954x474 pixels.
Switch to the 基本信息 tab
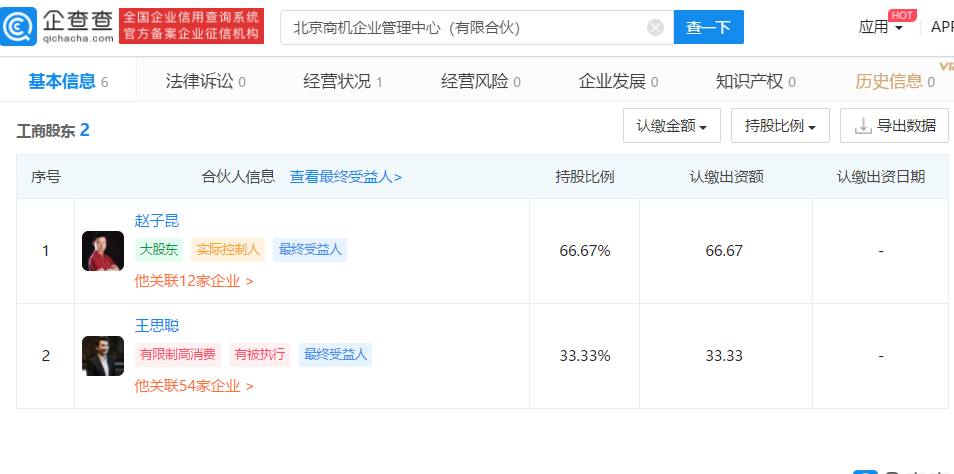click(x=68, y=81)
